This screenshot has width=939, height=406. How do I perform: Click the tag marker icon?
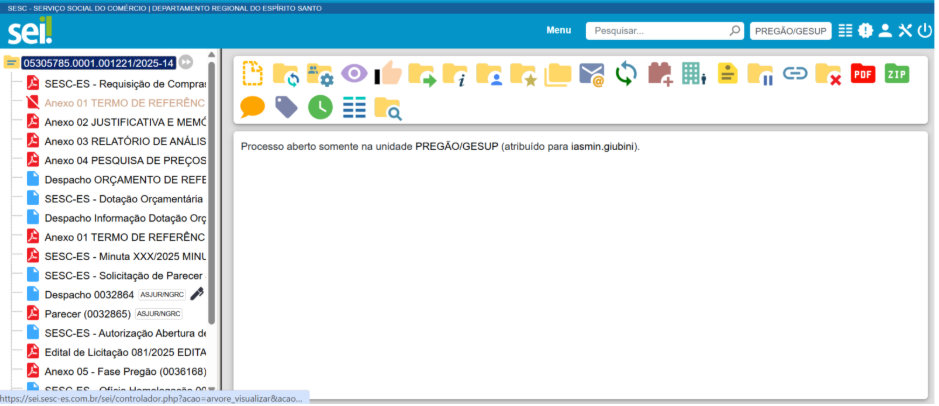[x=286, y=106]
